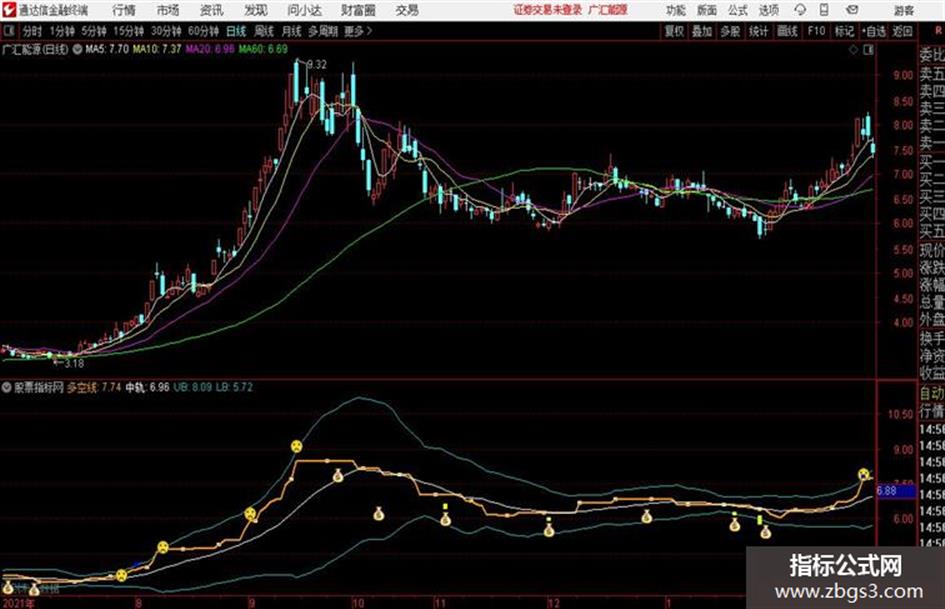Select the 日线 daily chart tab

[x=236, y=31]
